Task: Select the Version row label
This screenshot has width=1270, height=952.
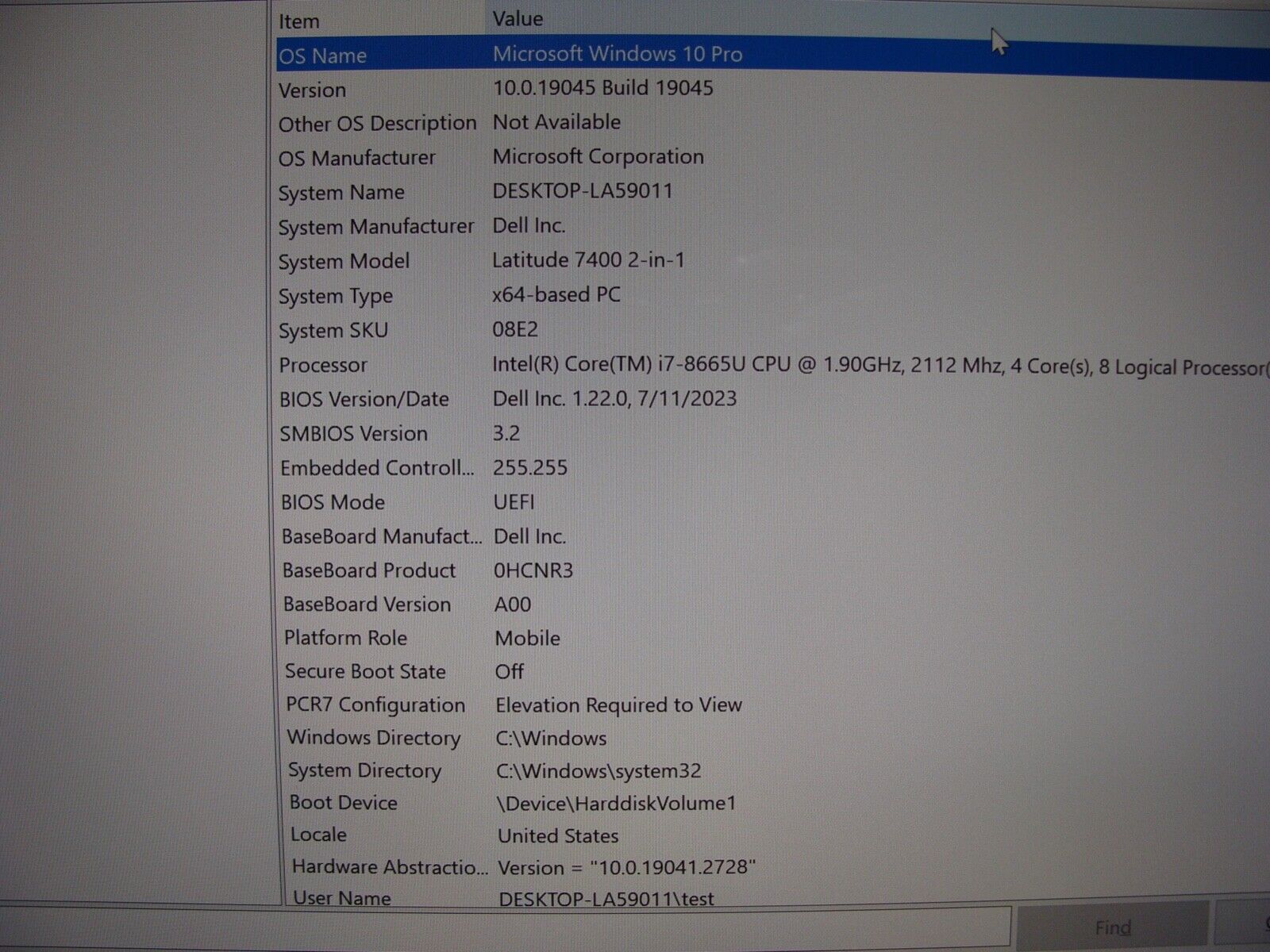Action: click(312, 90)
